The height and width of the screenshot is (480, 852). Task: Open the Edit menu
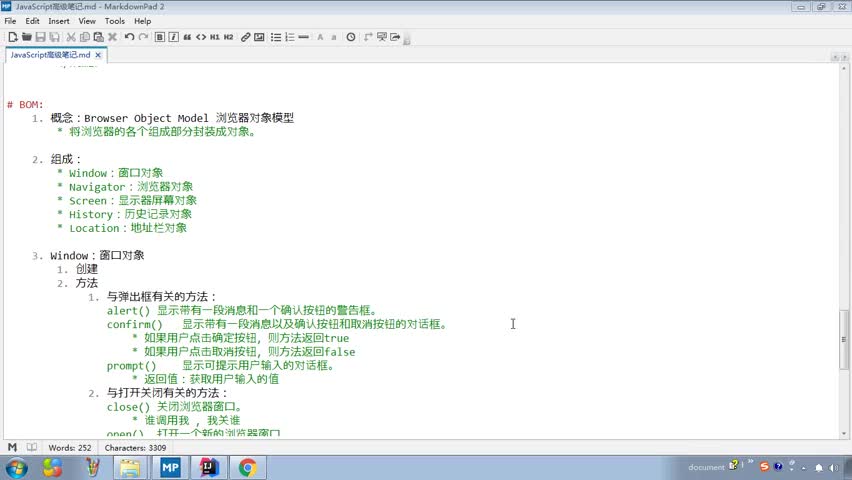(x=32, y=21)
